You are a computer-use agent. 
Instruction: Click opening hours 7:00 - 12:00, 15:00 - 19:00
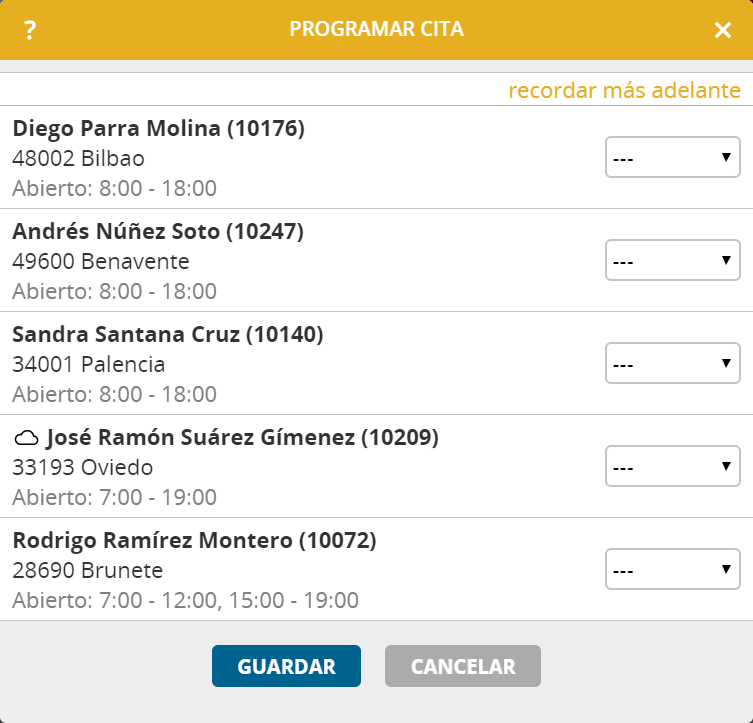pos(229,601)
